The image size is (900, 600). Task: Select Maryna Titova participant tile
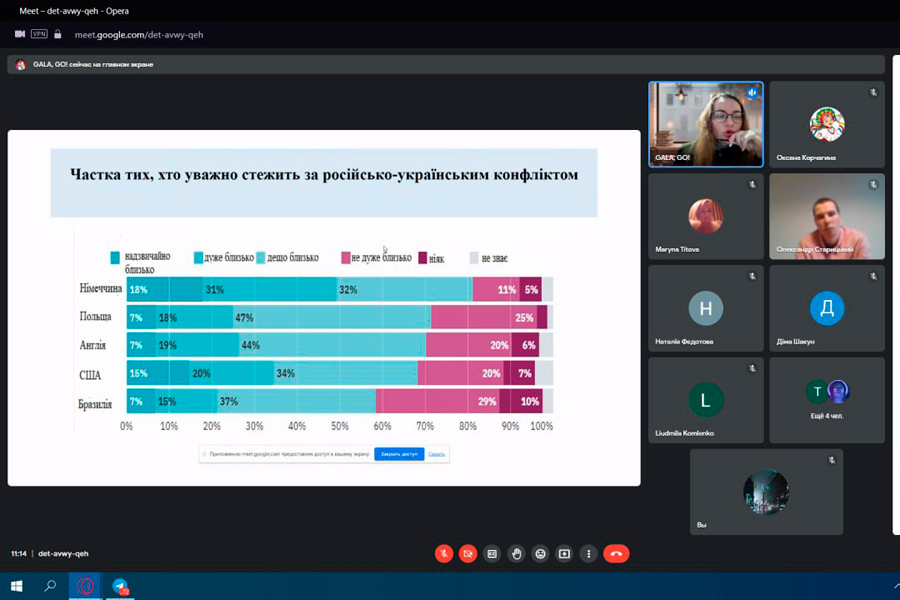pyautogui.click(x=706, y=216)
